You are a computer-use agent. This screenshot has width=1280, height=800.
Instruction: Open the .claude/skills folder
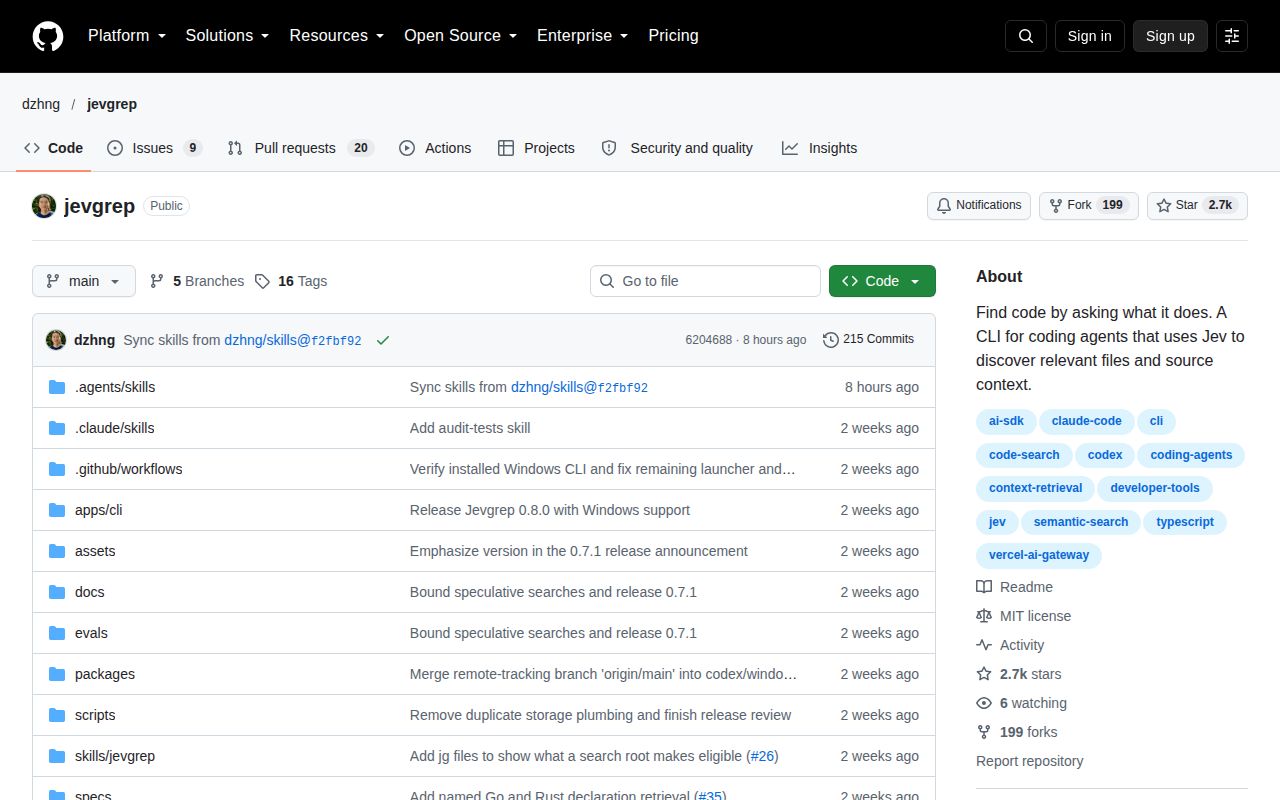[115, 428]
